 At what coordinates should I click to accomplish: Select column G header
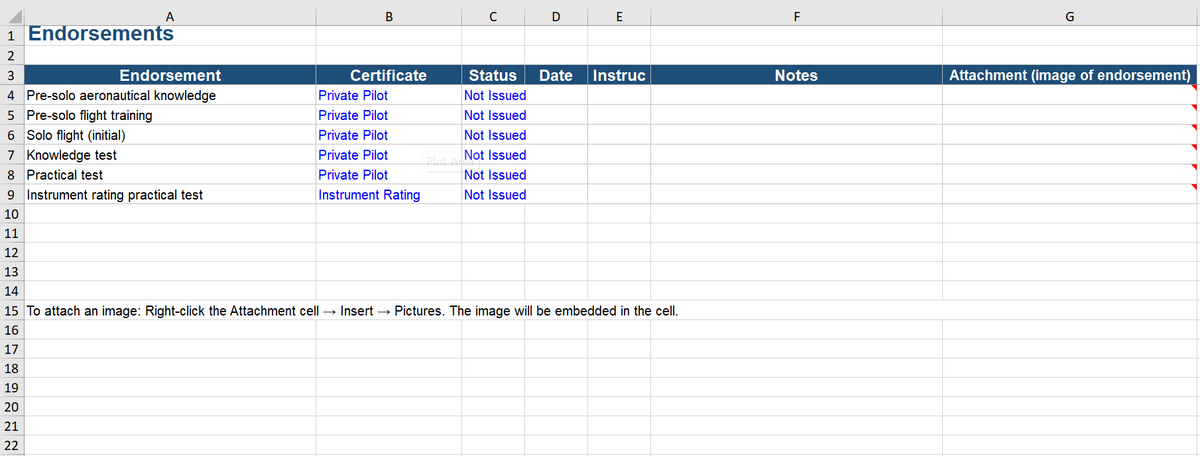(x=1070, y=15)
